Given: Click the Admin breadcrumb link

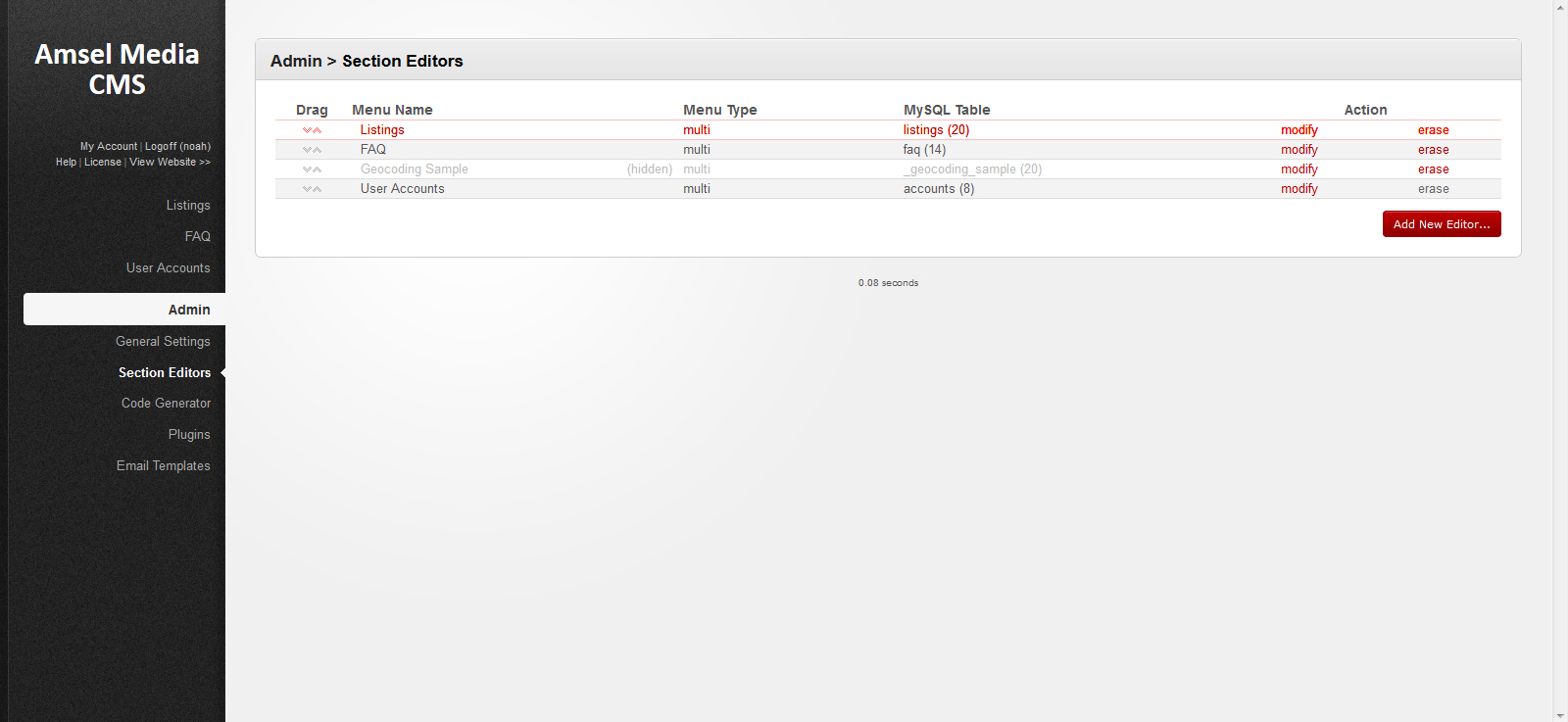Looking at the screenshot, I should click(296, 61).
